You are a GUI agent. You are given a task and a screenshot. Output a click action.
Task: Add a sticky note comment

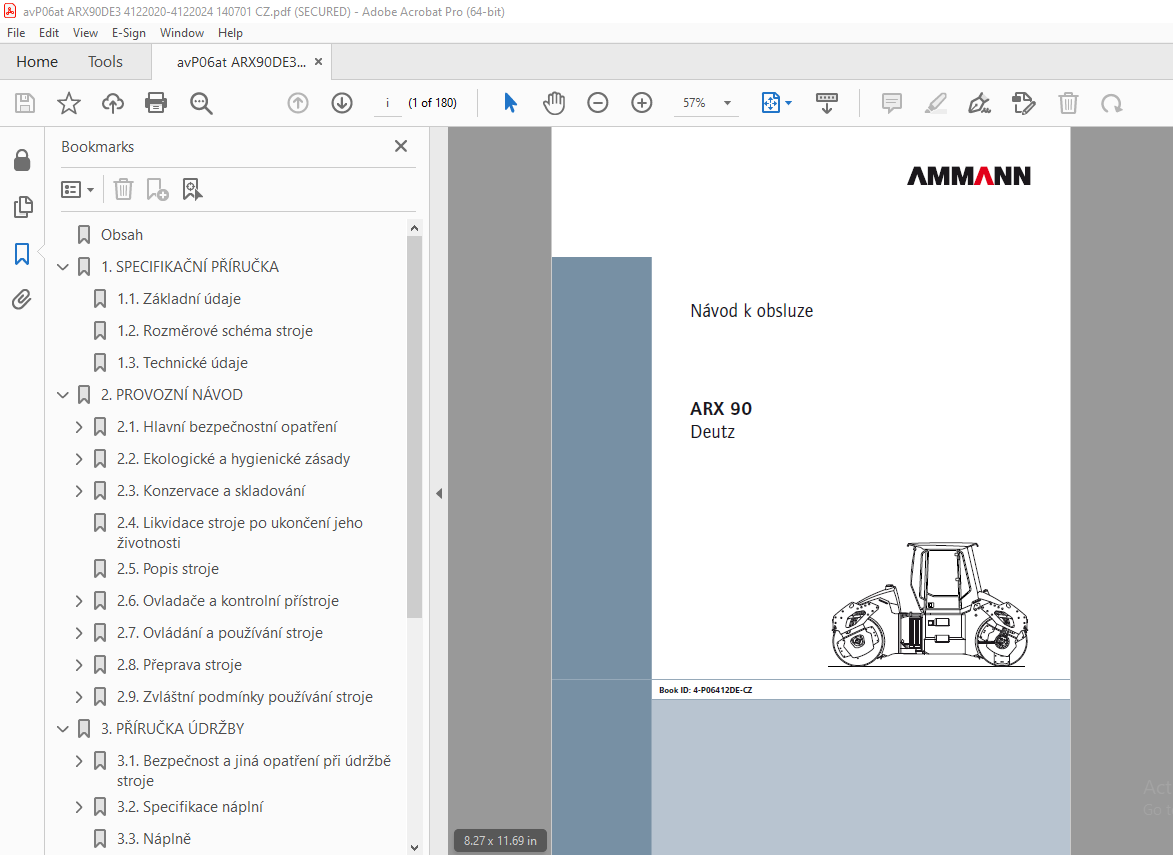point(892,103)
